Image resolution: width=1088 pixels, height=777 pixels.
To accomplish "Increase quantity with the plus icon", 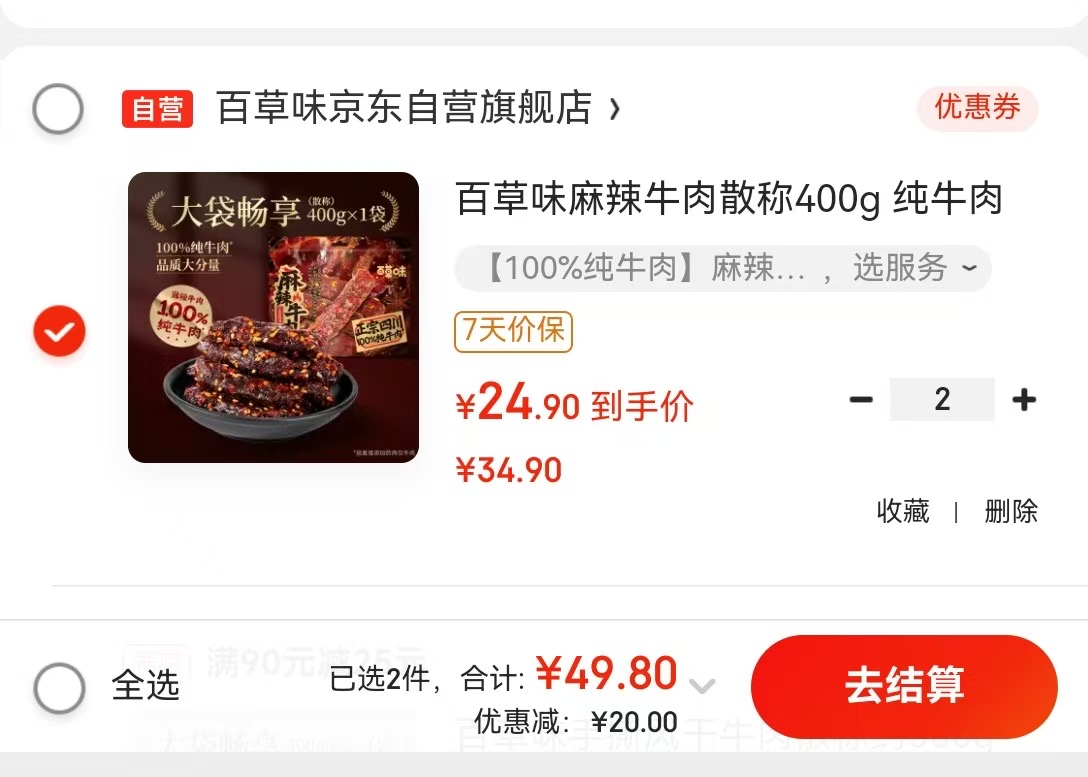I will 1024,400.
